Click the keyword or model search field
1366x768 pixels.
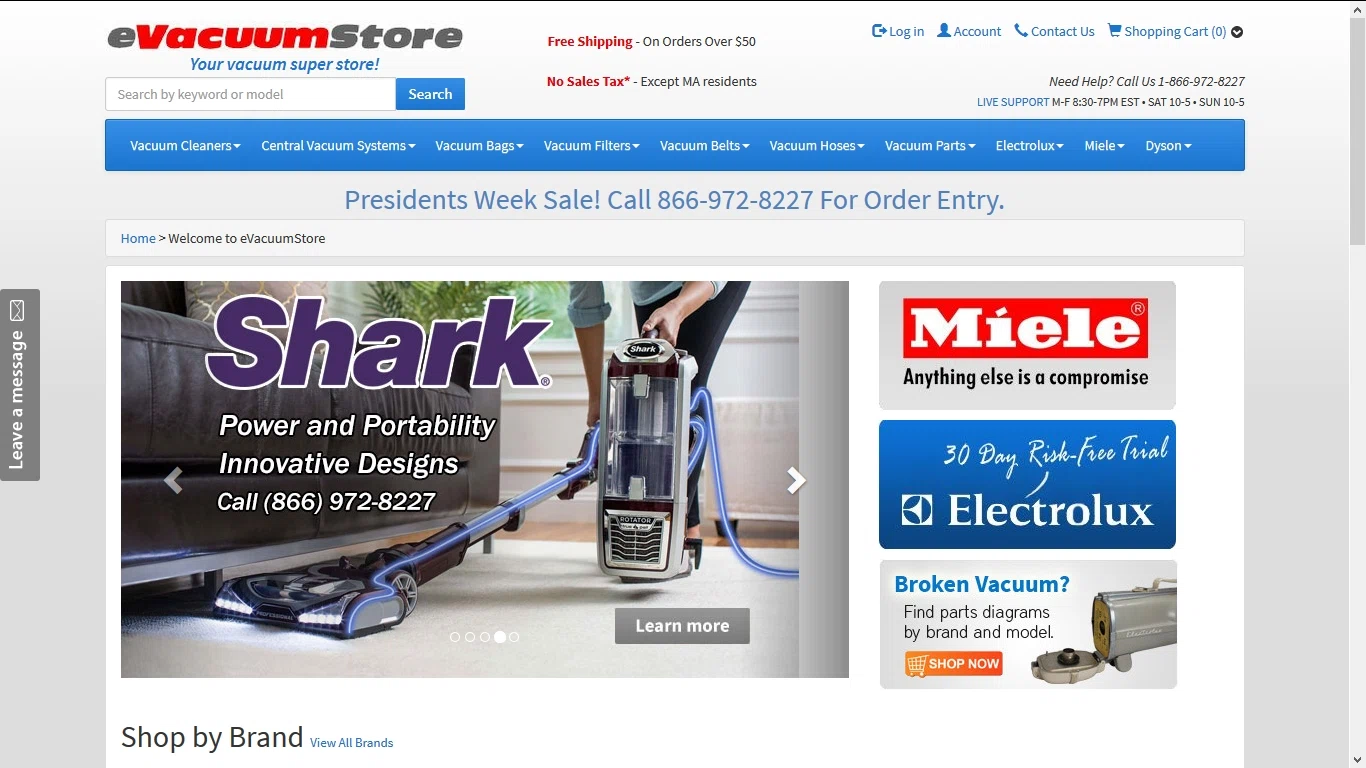250,94
